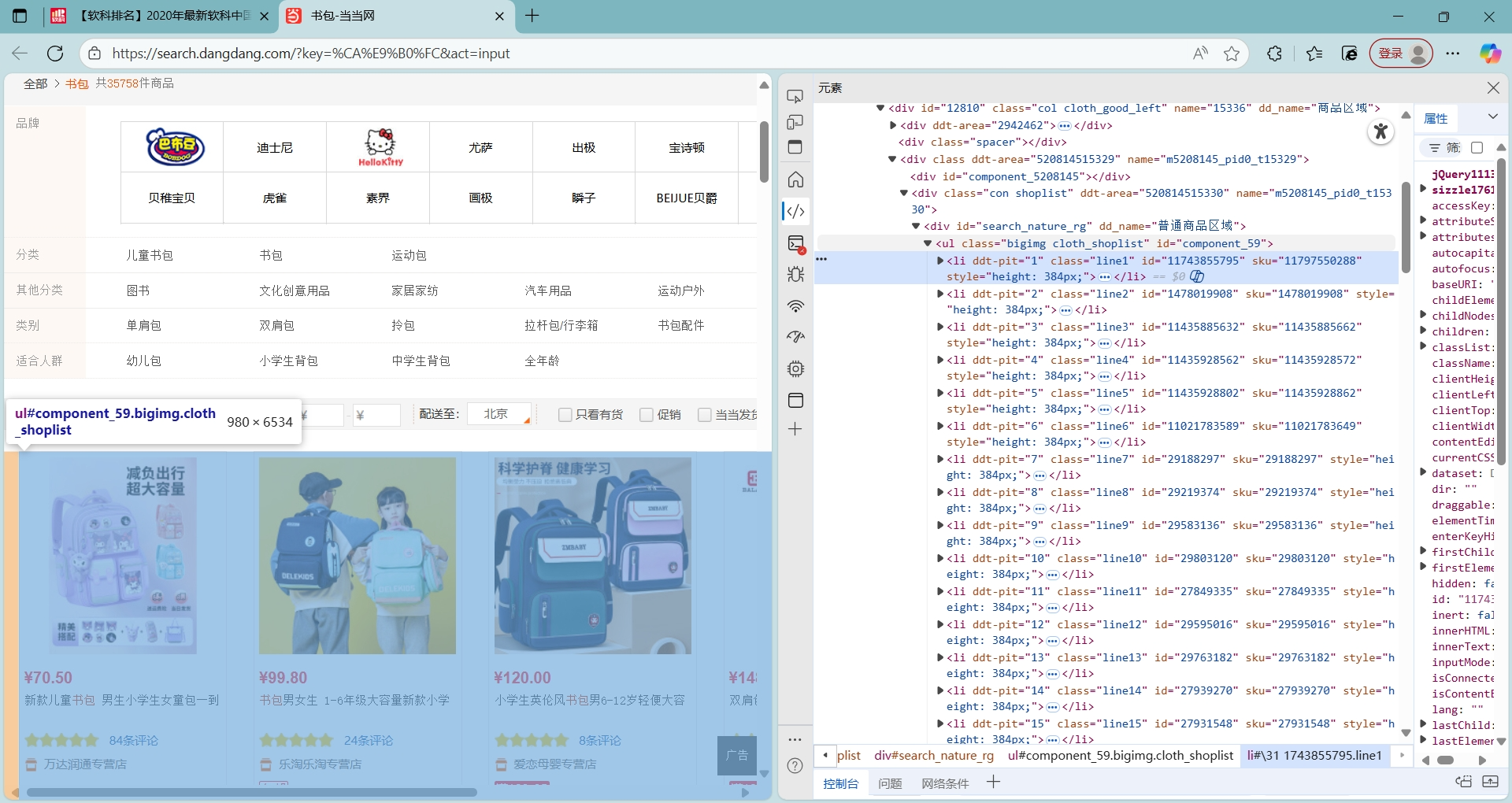The image size is (1512, 803).
Task: Expand the more sidebar tabs chevron beside 属性
Action: point(1492,117)
